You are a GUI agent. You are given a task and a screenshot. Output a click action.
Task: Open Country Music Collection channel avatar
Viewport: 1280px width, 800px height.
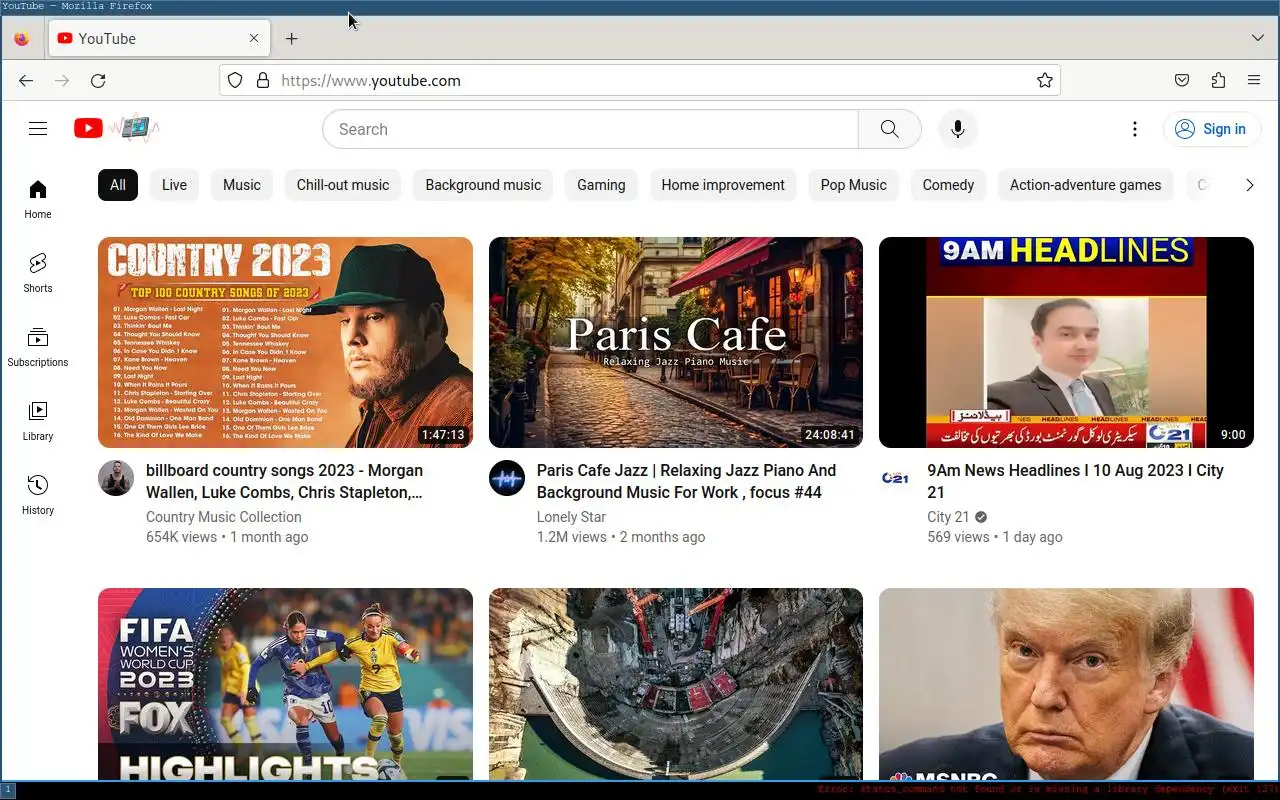coord(116,478)
